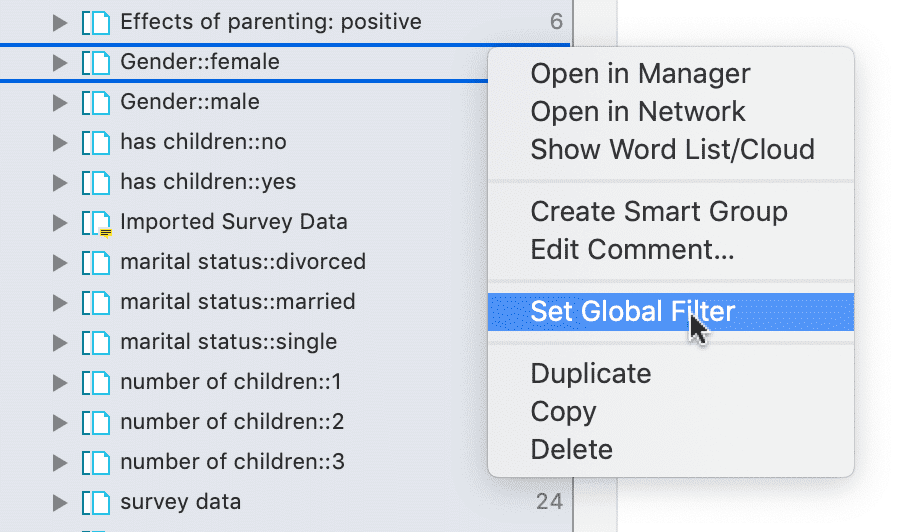Click document group icon beside Gender::male
Screen dimensions: 904x532
96,103
